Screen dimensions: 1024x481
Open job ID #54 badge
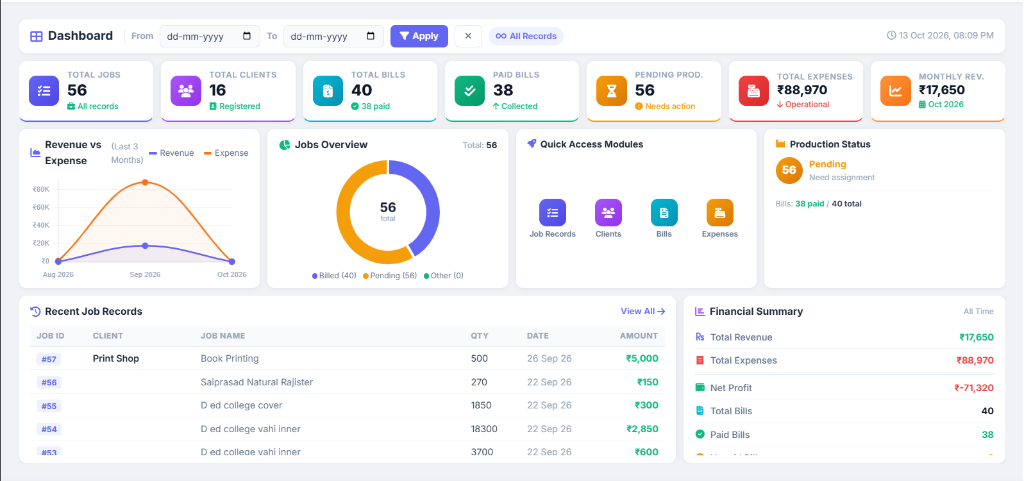(49, 429)
